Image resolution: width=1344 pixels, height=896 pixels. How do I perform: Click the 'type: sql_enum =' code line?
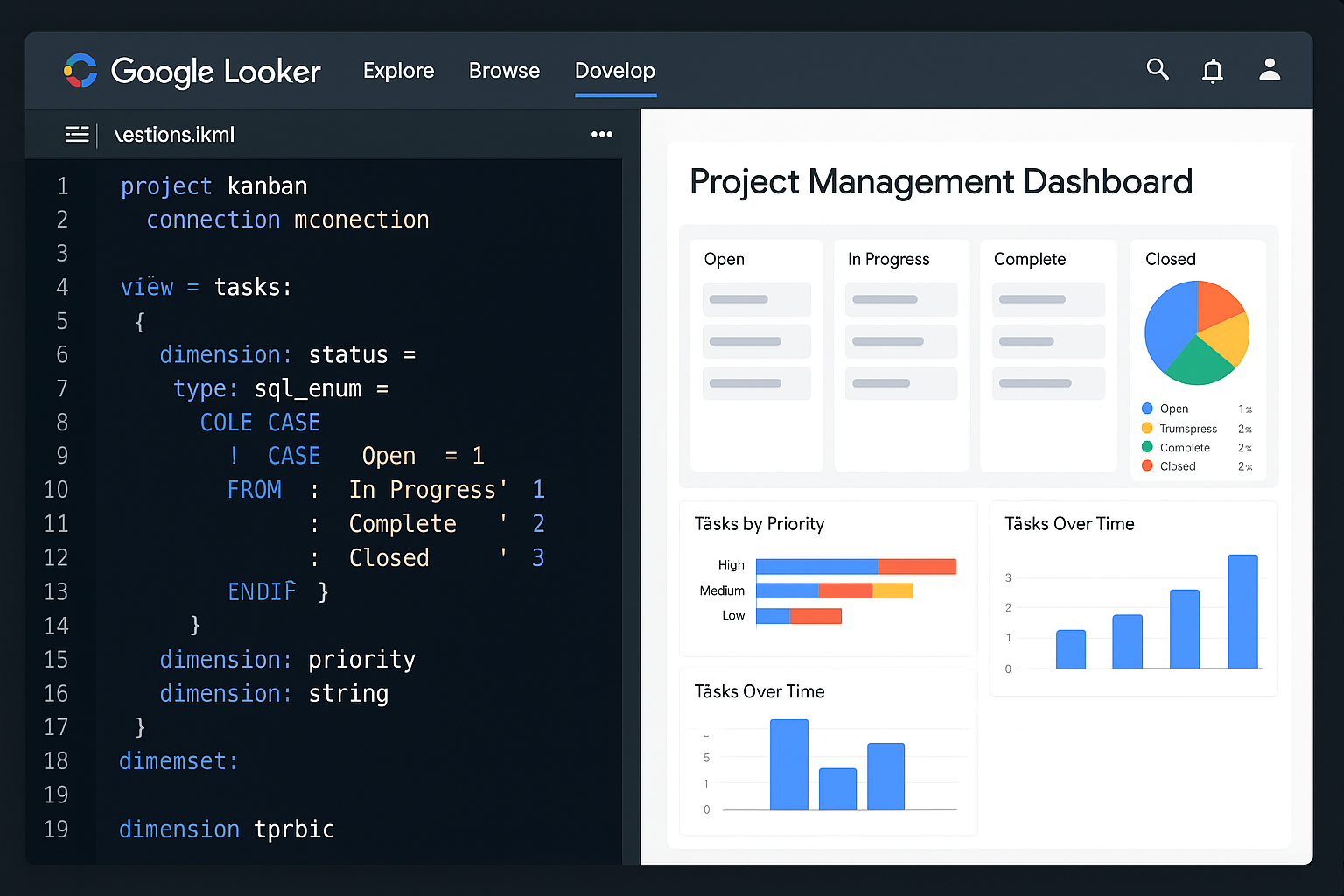click(x=281, y=388)
